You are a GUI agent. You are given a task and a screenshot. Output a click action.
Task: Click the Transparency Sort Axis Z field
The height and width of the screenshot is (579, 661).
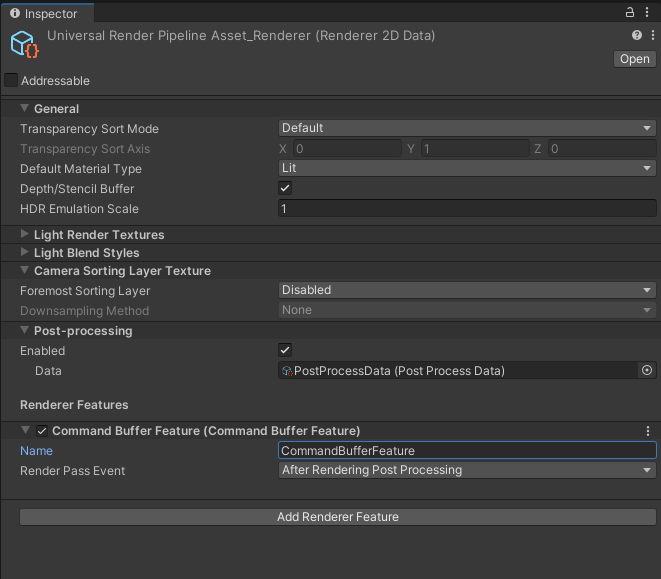pos(602,148)
